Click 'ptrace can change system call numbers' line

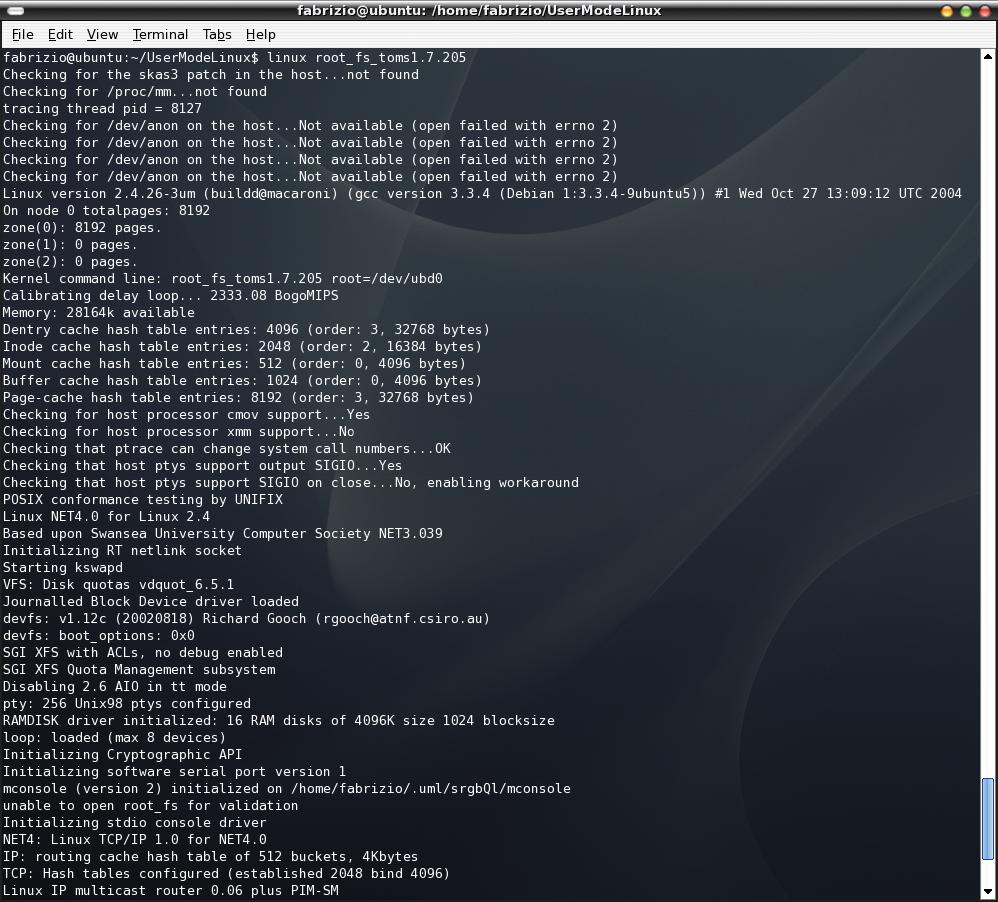pos(227,449)
